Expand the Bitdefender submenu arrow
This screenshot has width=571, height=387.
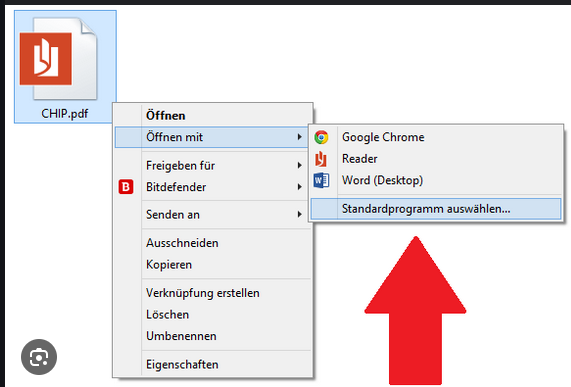(299, 187)
